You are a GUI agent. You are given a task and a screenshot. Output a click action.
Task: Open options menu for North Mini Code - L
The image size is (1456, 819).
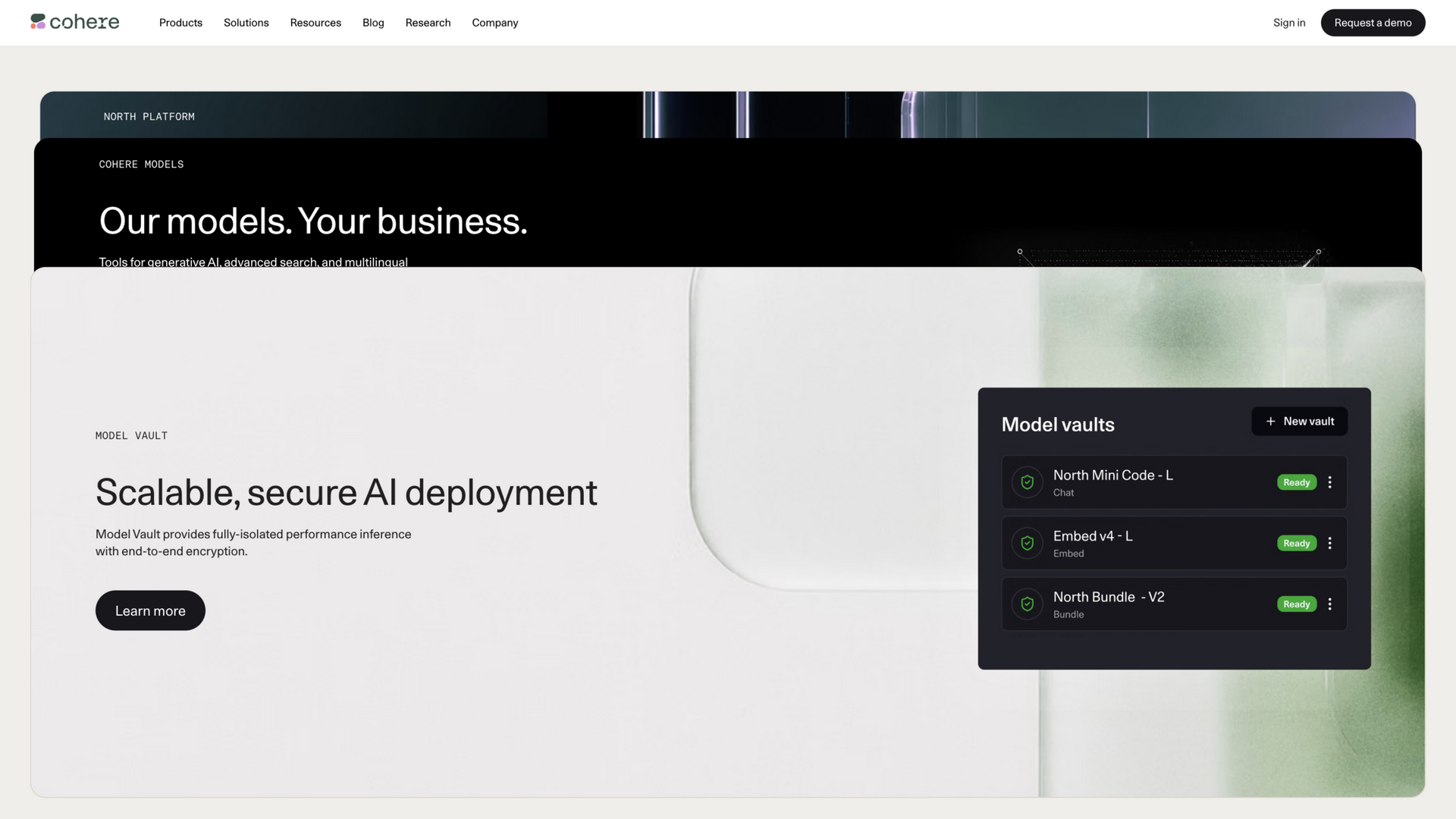coord(1329,482)
